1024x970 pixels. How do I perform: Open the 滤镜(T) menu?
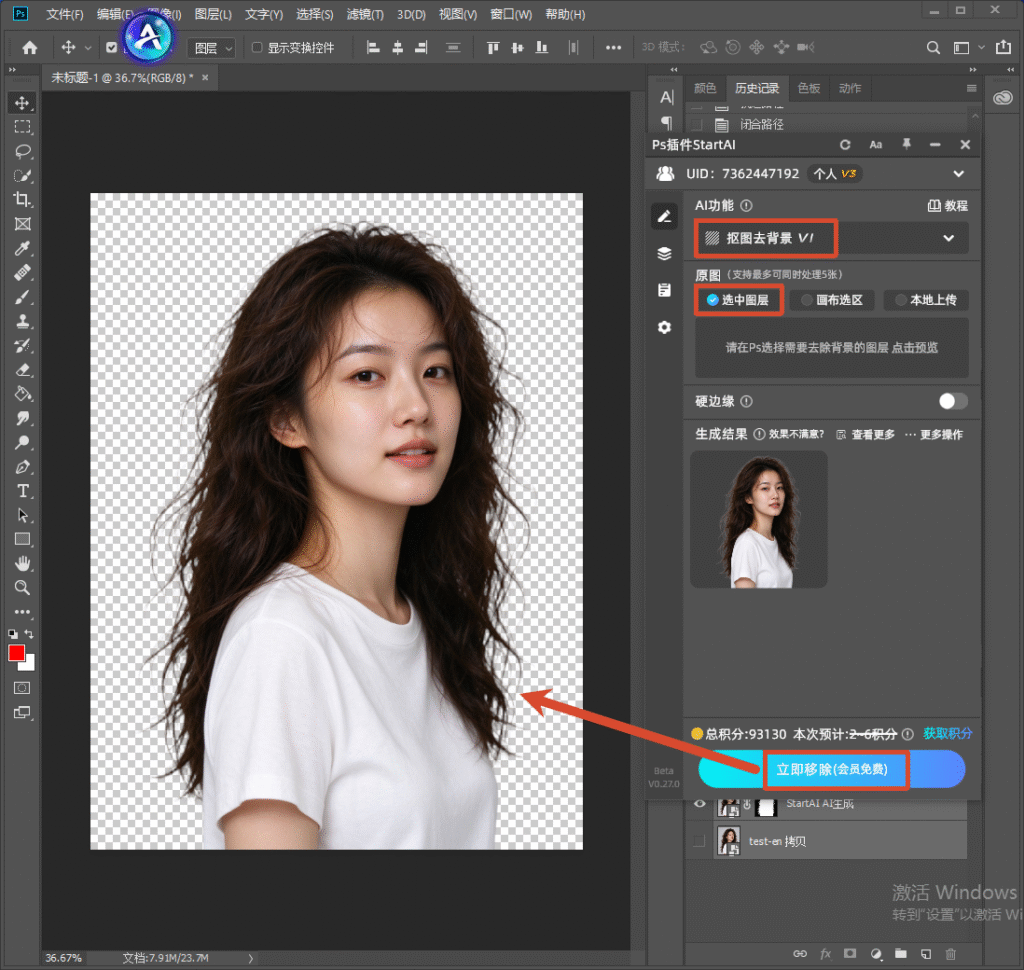(364, 14)
